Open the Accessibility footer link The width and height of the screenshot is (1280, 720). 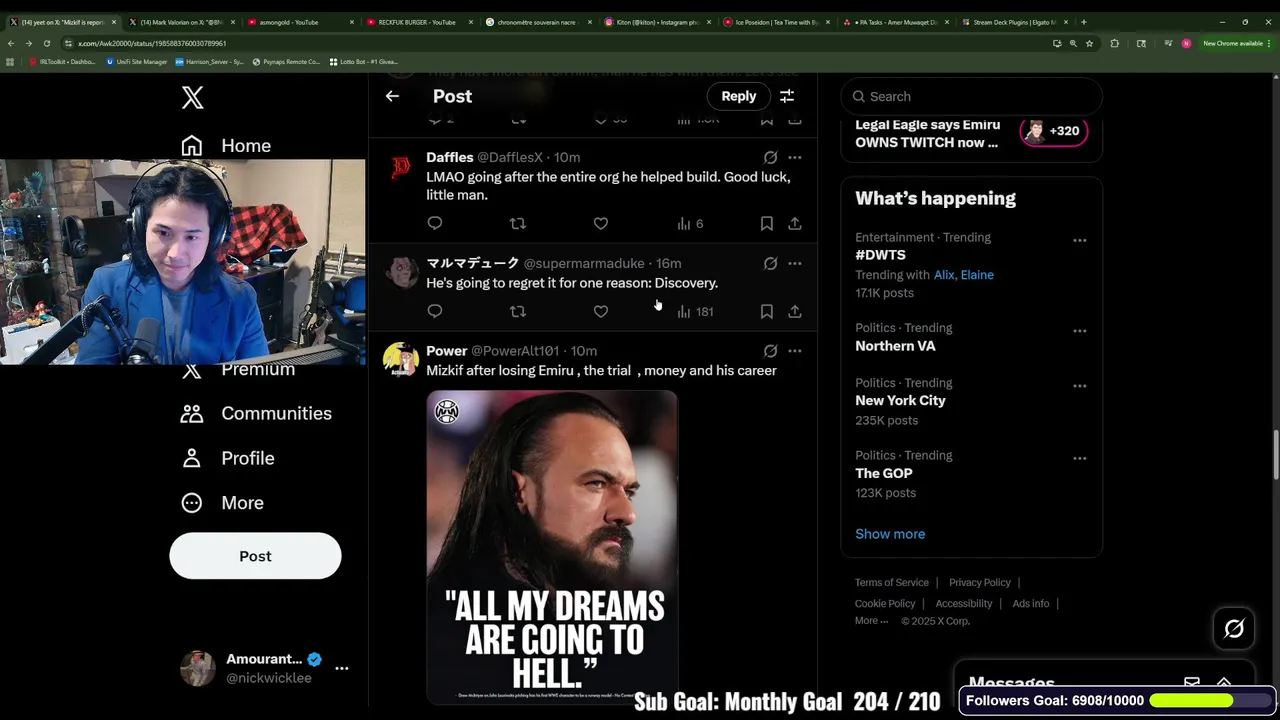964,604
